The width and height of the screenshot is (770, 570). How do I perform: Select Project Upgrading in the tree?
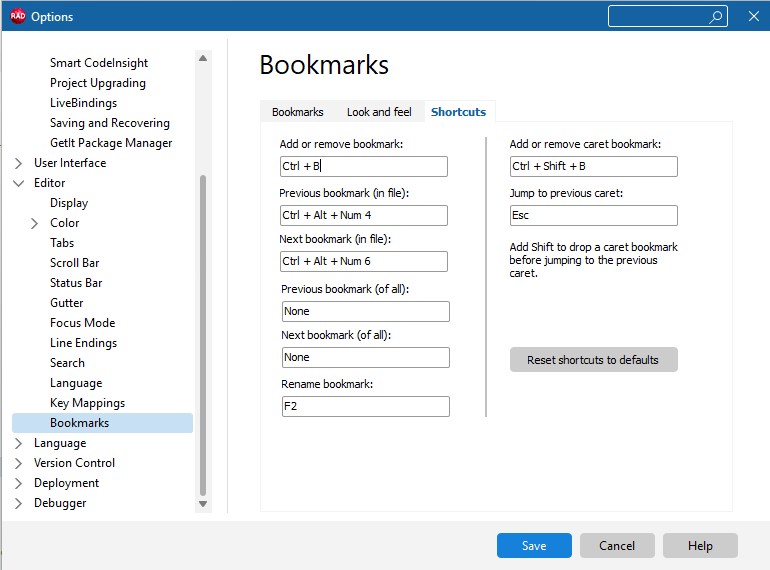(x=98, y=83)
